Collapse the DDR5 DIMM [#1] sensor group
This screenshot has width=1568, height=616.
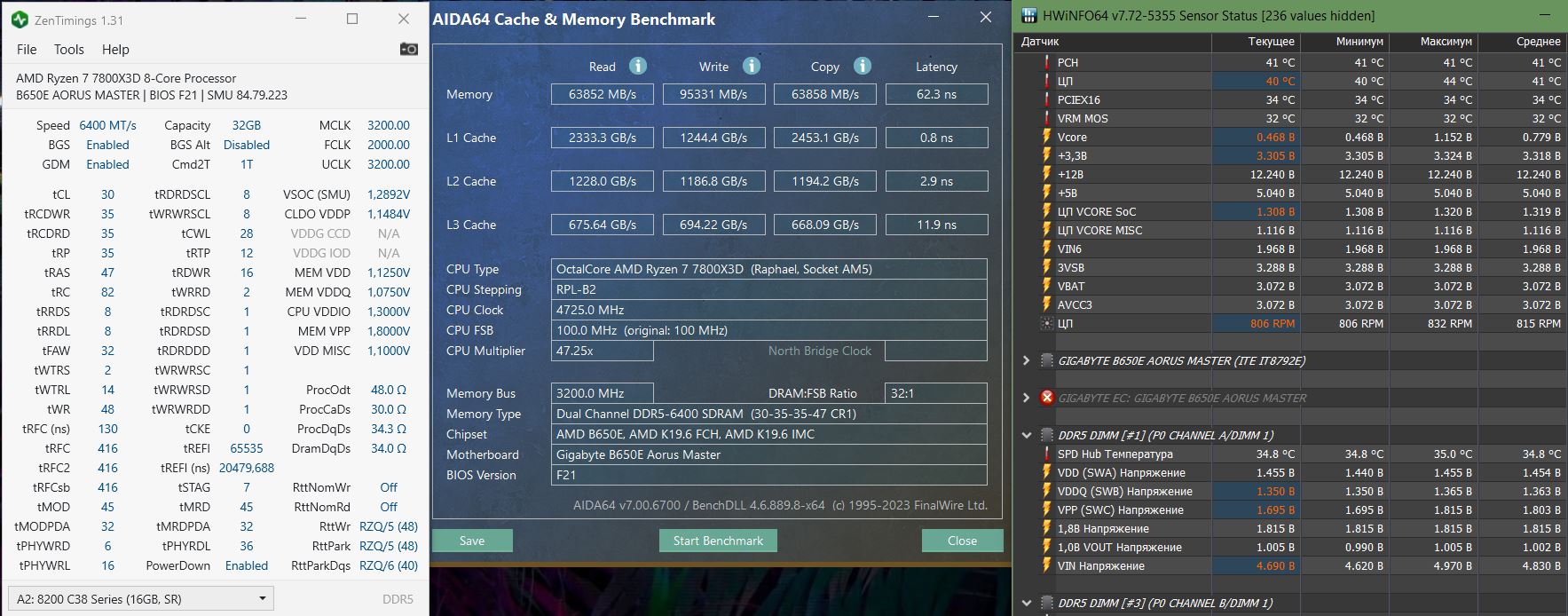pyautogui.click(x=1027, y=435)
